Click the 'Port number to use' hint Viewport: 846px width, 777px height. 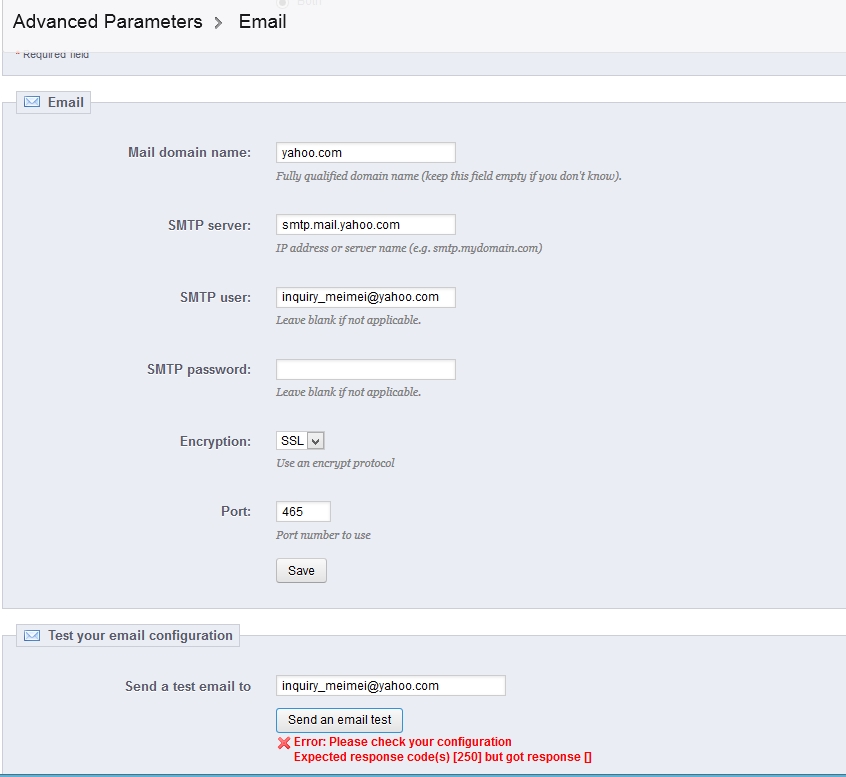(323, 535)
